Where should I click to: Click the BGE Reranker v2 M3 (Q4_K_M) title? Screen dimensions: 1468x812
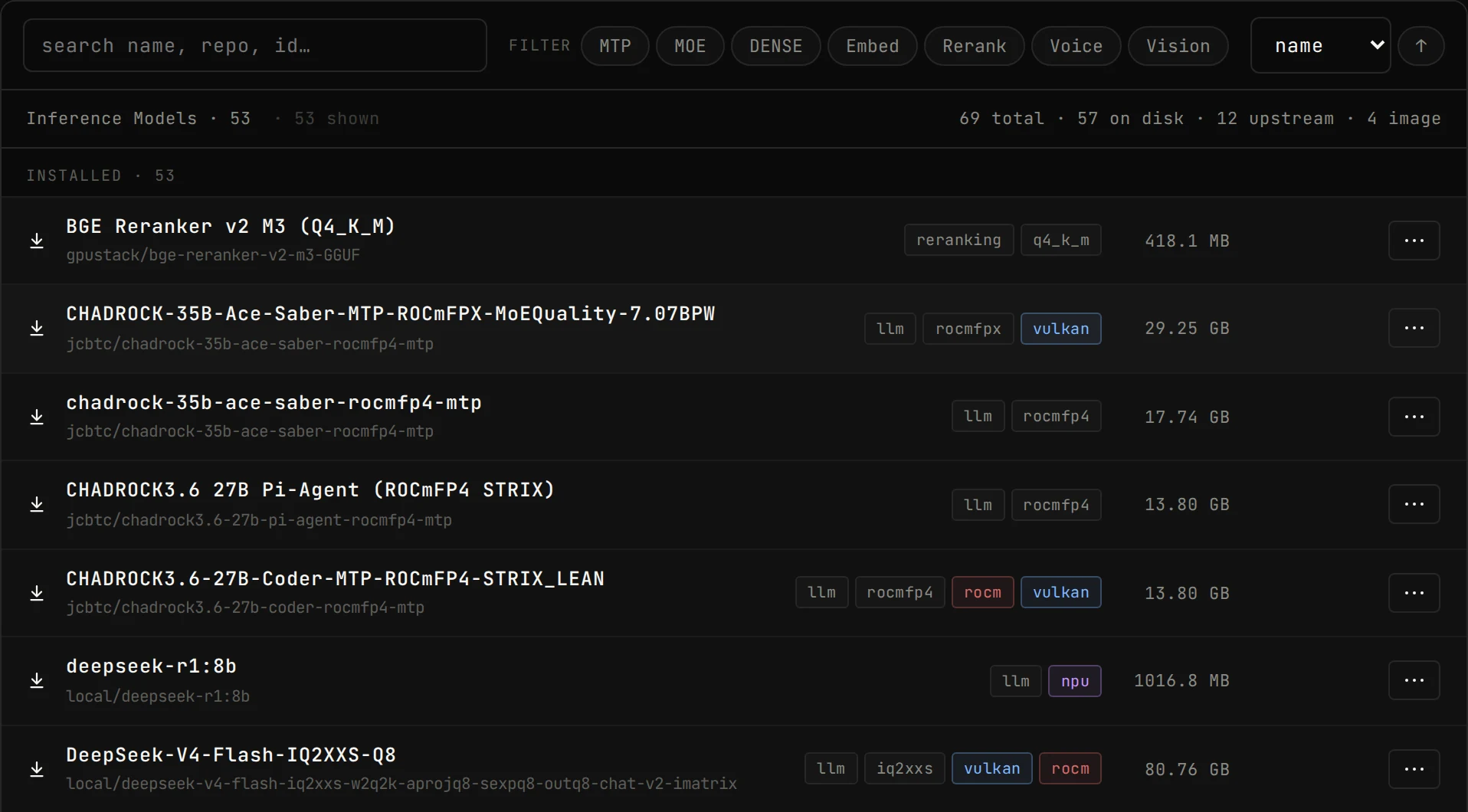pos(231,227)
